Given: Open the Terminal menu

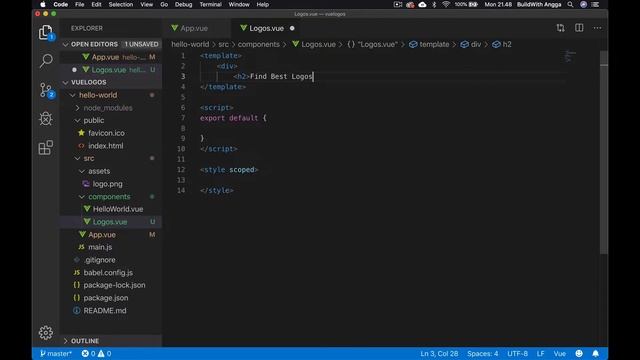Looking at the screenshot, I should point(210,4).
